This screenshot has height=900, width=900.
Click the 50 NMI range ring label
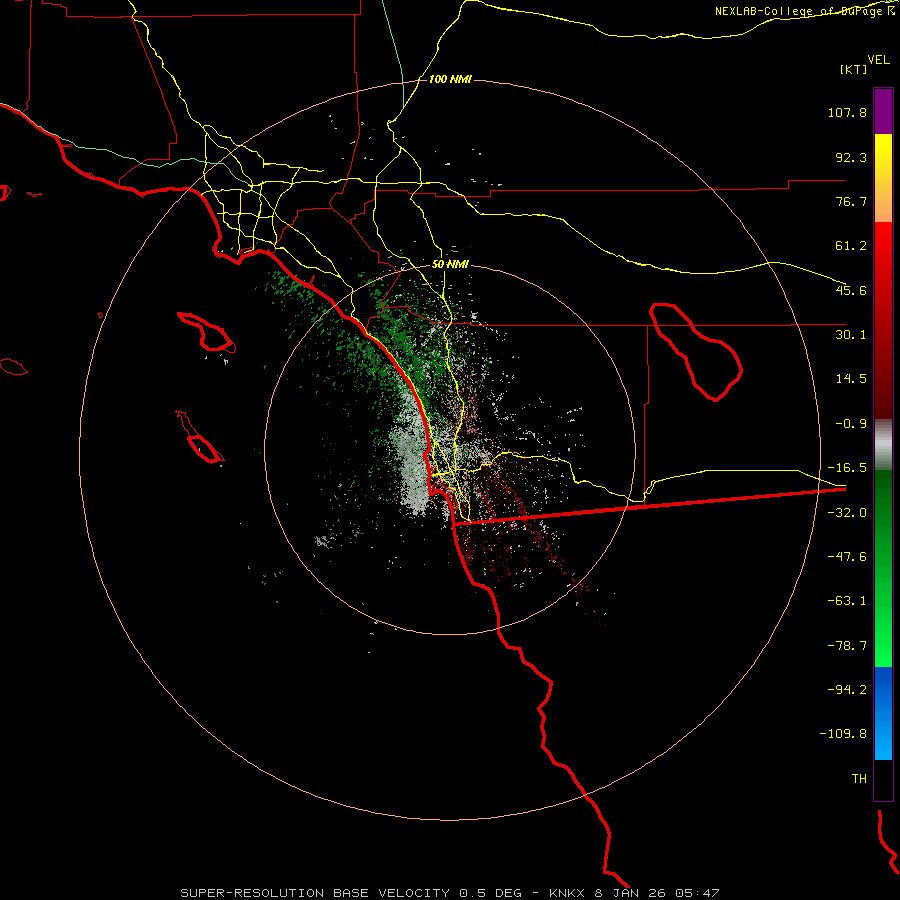tap(450, 265)
